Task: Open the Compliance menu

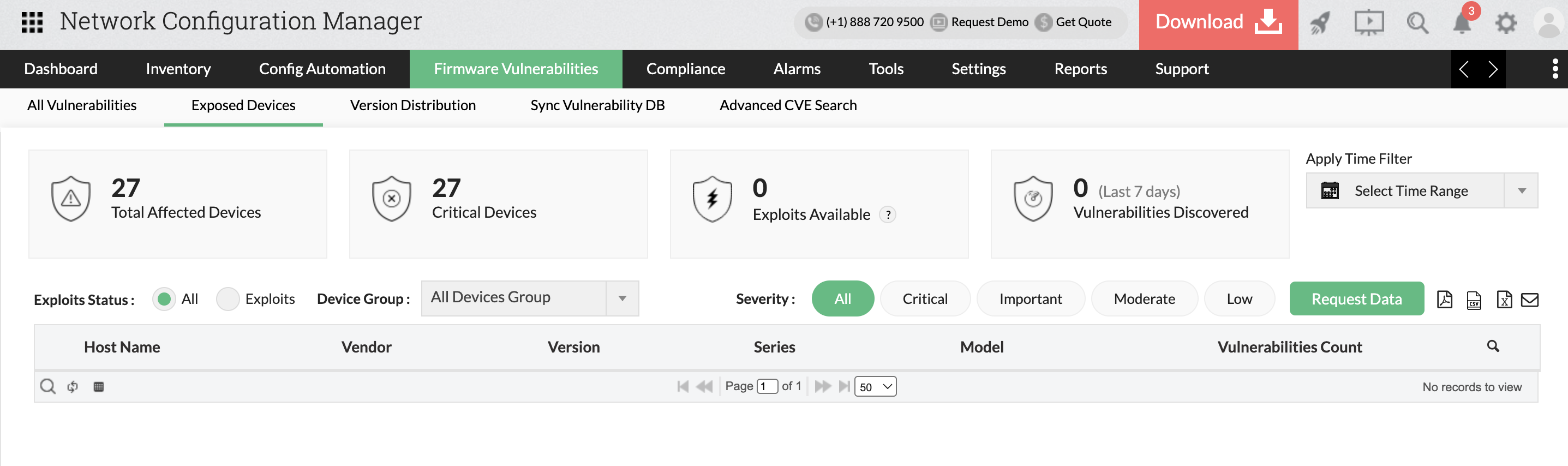Action: coord(685,69)
